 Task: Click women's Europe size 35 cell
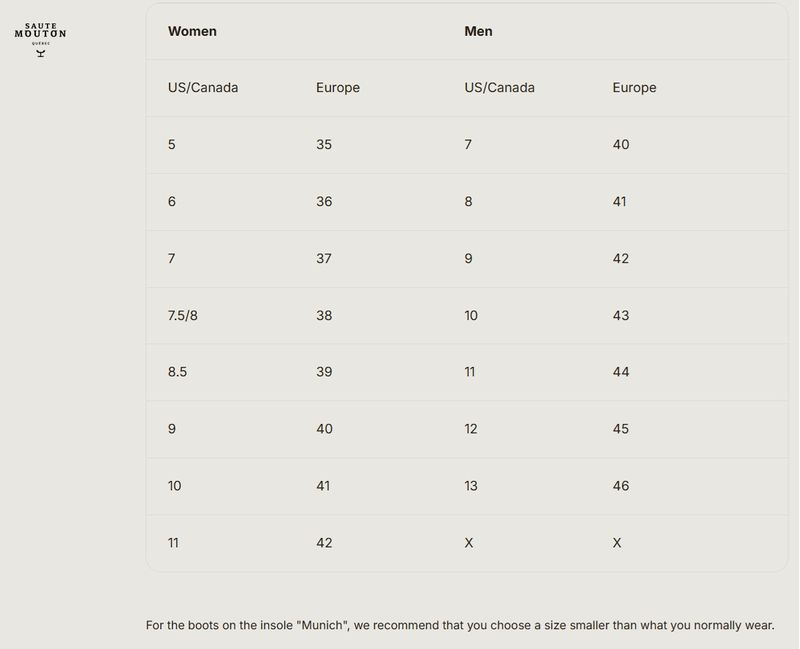(324, 144)
